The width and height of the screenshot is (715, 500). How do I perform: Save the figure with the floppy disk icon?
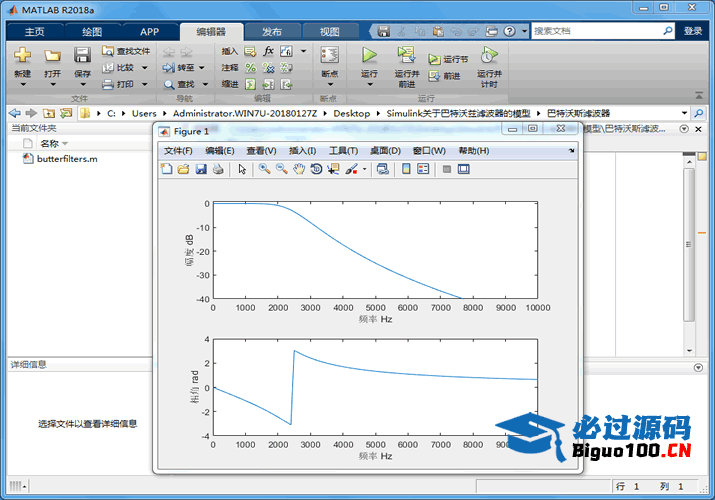coord(200,170)
